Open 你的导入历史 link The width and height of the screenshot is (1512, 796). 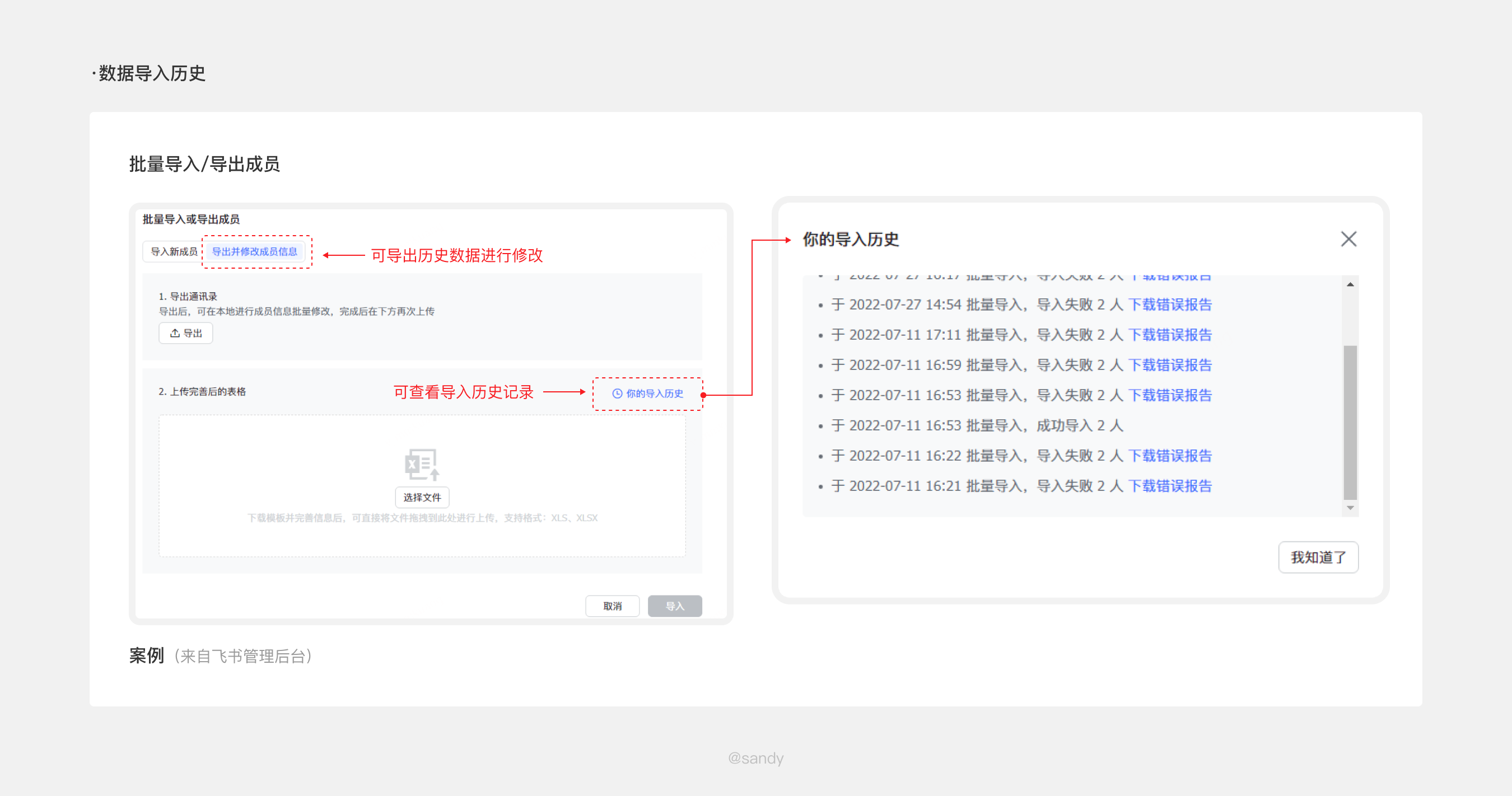tap(648, 394)
